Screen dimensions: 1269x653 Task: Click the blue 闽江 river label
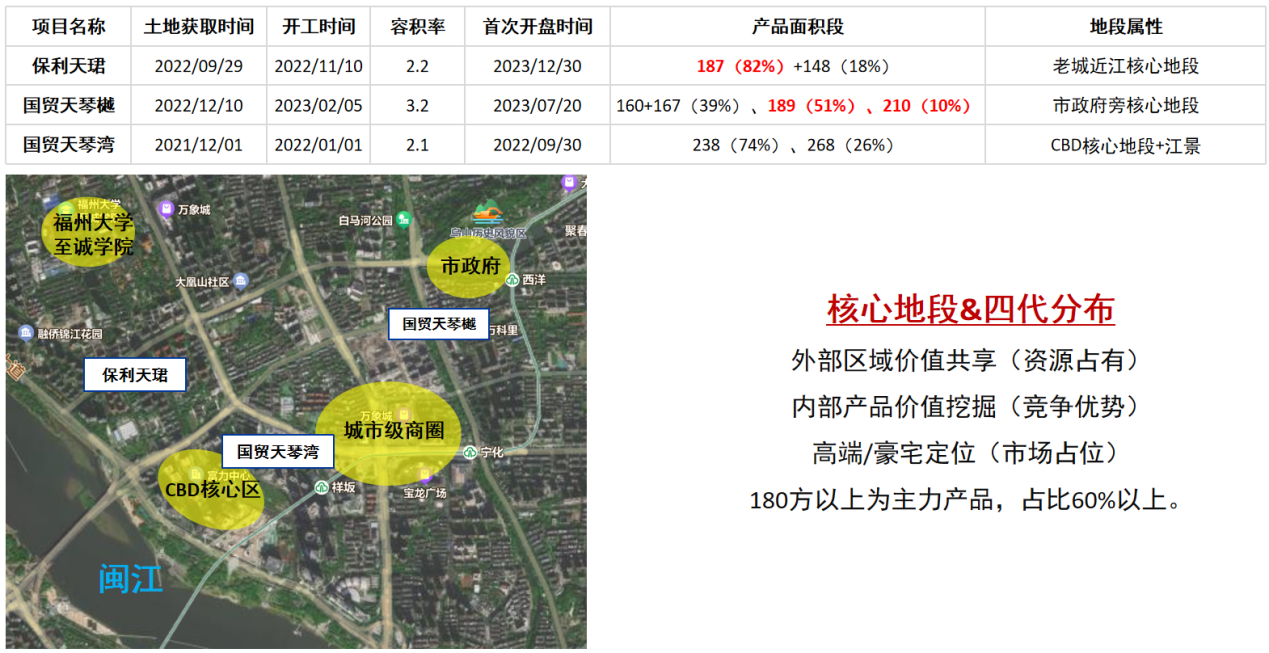tap(130, 578)
